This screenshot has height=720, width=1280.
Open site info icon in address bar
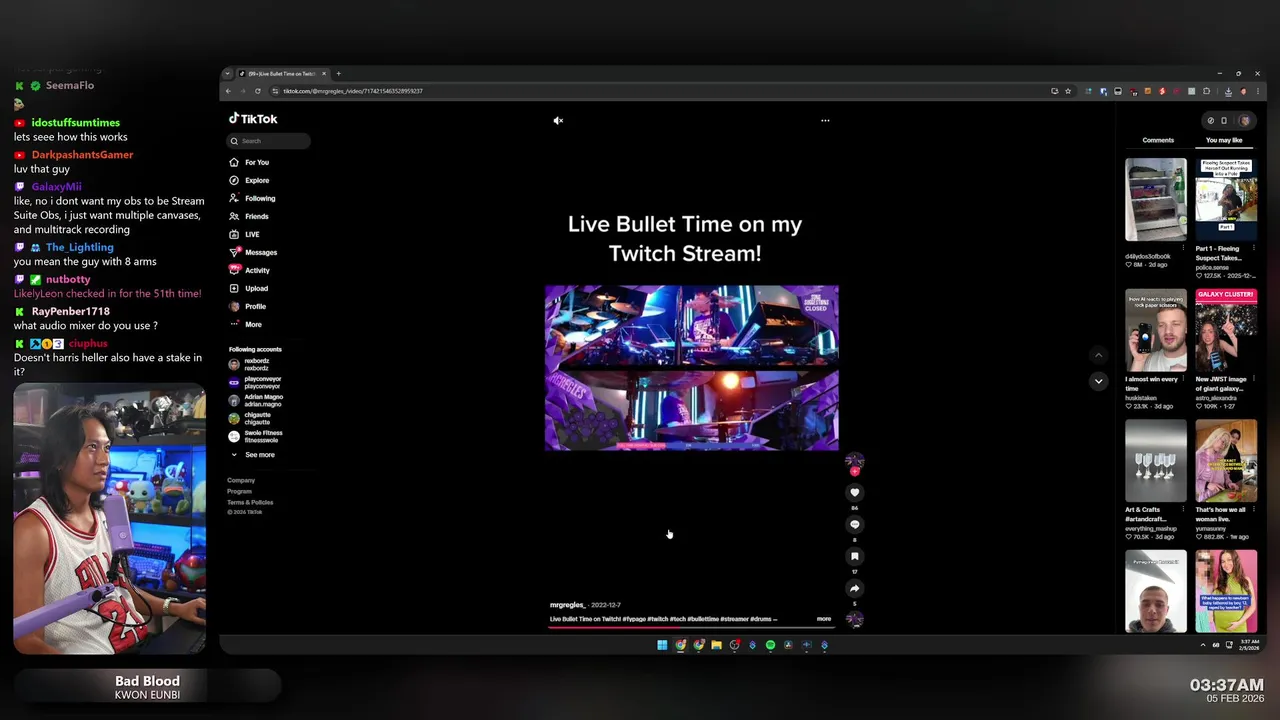(x=275, y=91)
